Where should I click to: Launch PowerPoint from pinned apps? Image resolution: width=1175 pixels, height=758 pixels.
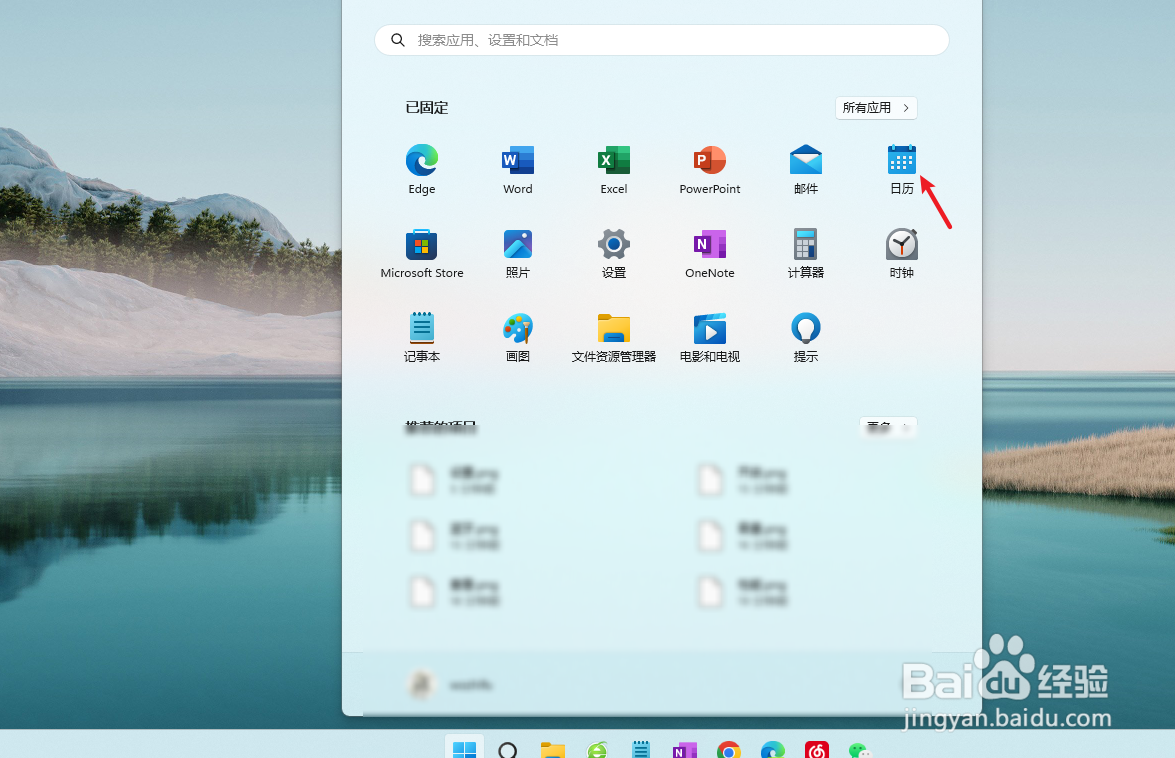(710, 170)
